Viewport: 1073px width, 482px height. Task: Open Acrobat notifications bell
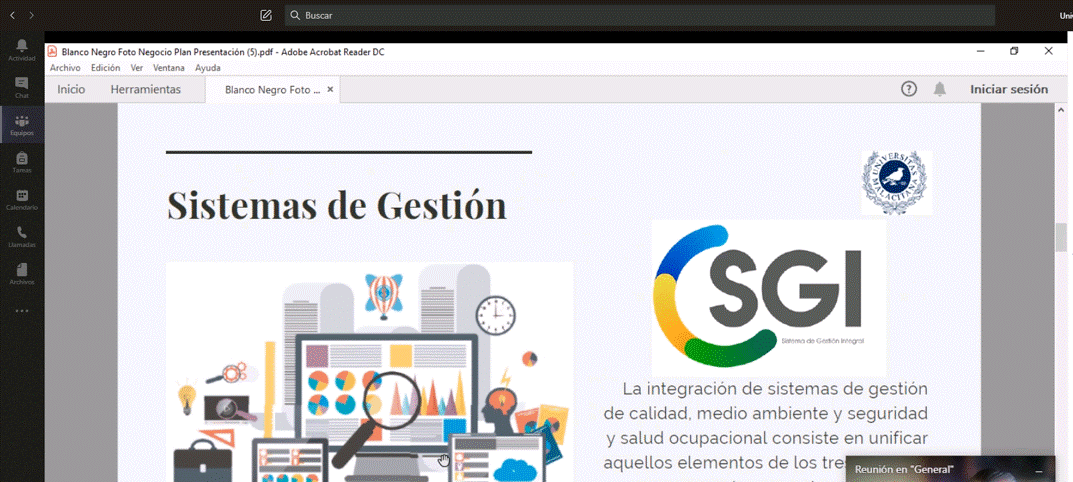click(x=940, y=89)
